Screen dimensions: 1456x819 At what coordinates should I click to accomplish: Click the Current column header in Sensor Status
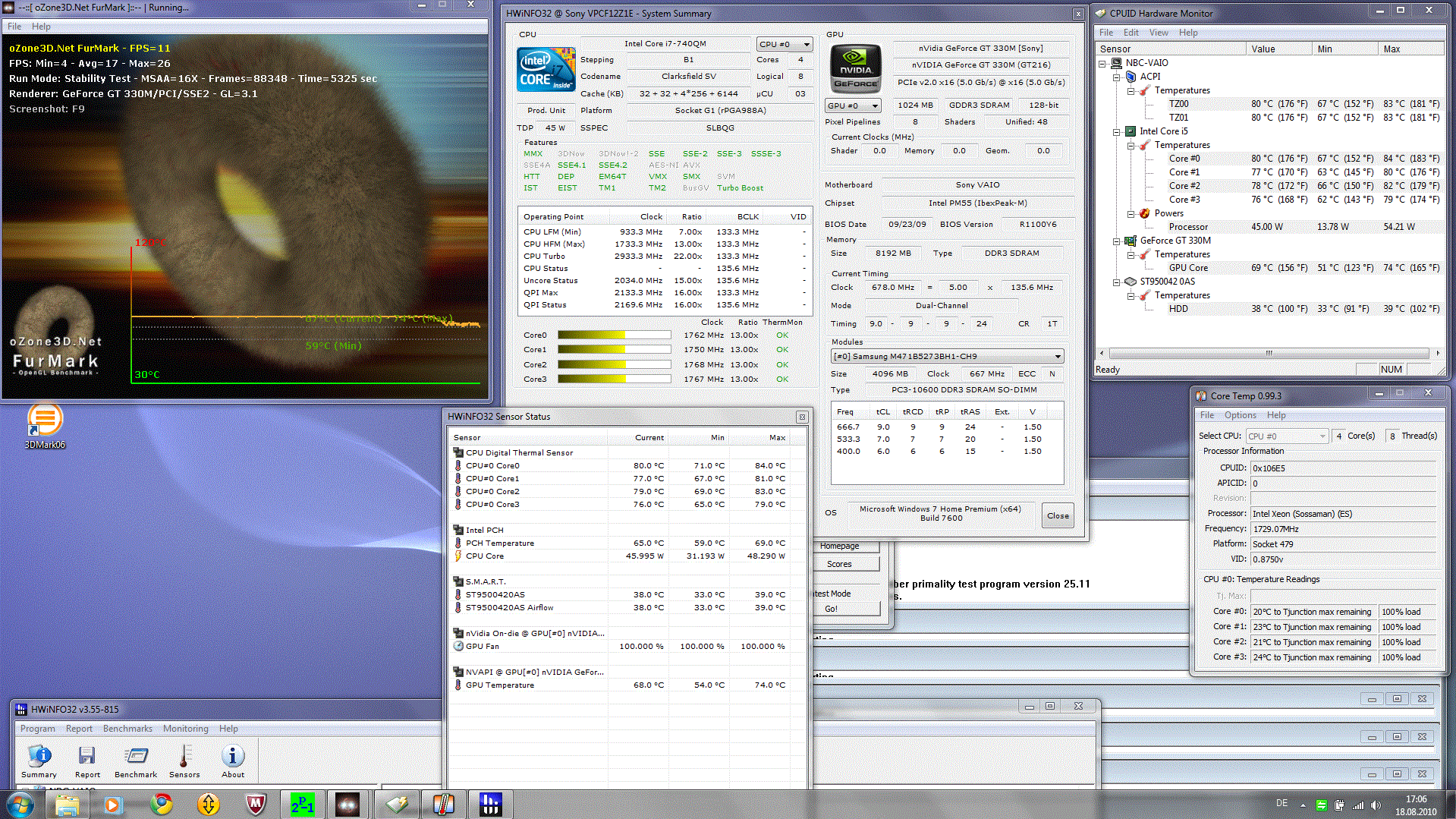click(x=638, y=438)
